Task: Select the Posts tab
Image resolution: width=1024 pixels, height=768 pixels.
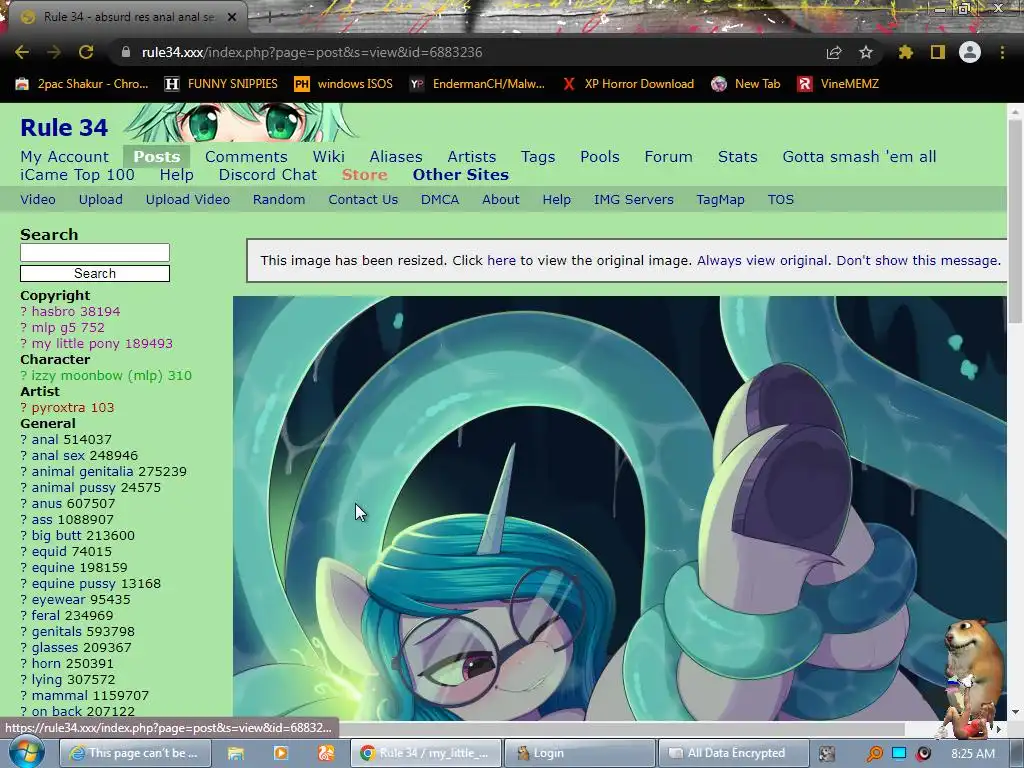Action: tap(157, 157)
